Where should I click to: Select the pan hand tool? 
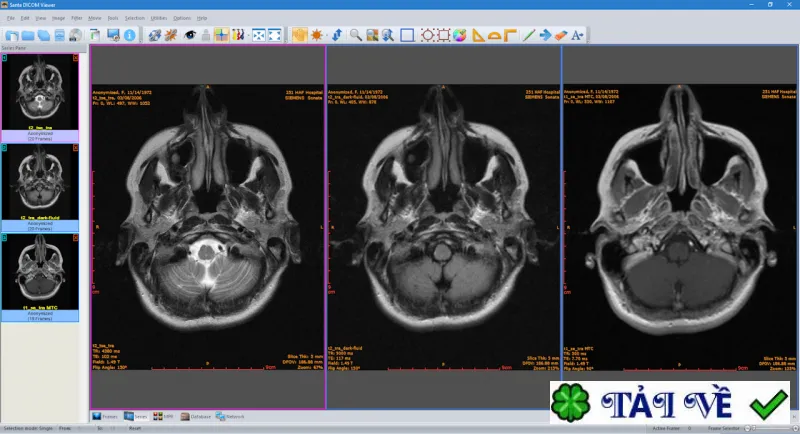coord(299,35)
